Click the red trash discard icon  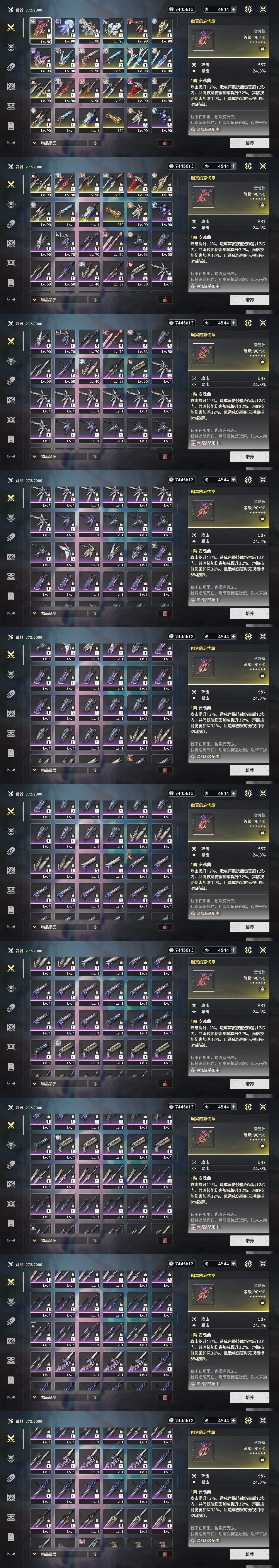click(165, 143)
